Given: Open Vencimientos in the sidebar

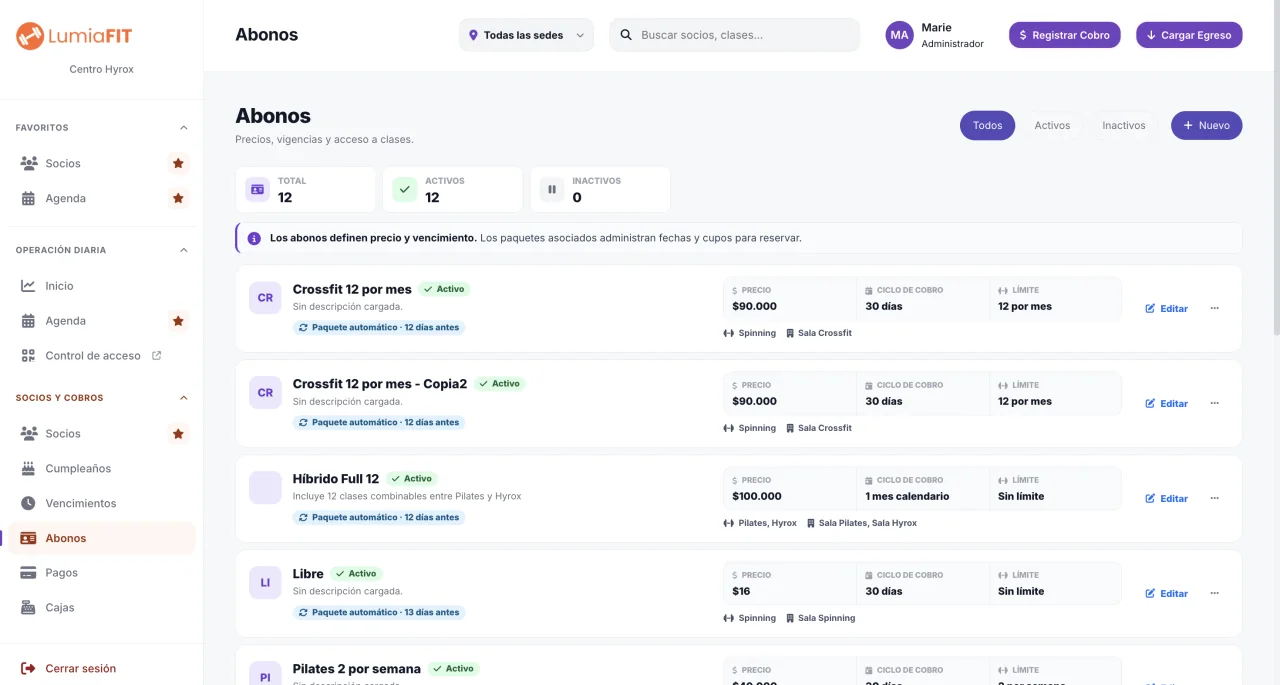Looking at the screenshot, I should pyautogui.click(x=101, y=503).
